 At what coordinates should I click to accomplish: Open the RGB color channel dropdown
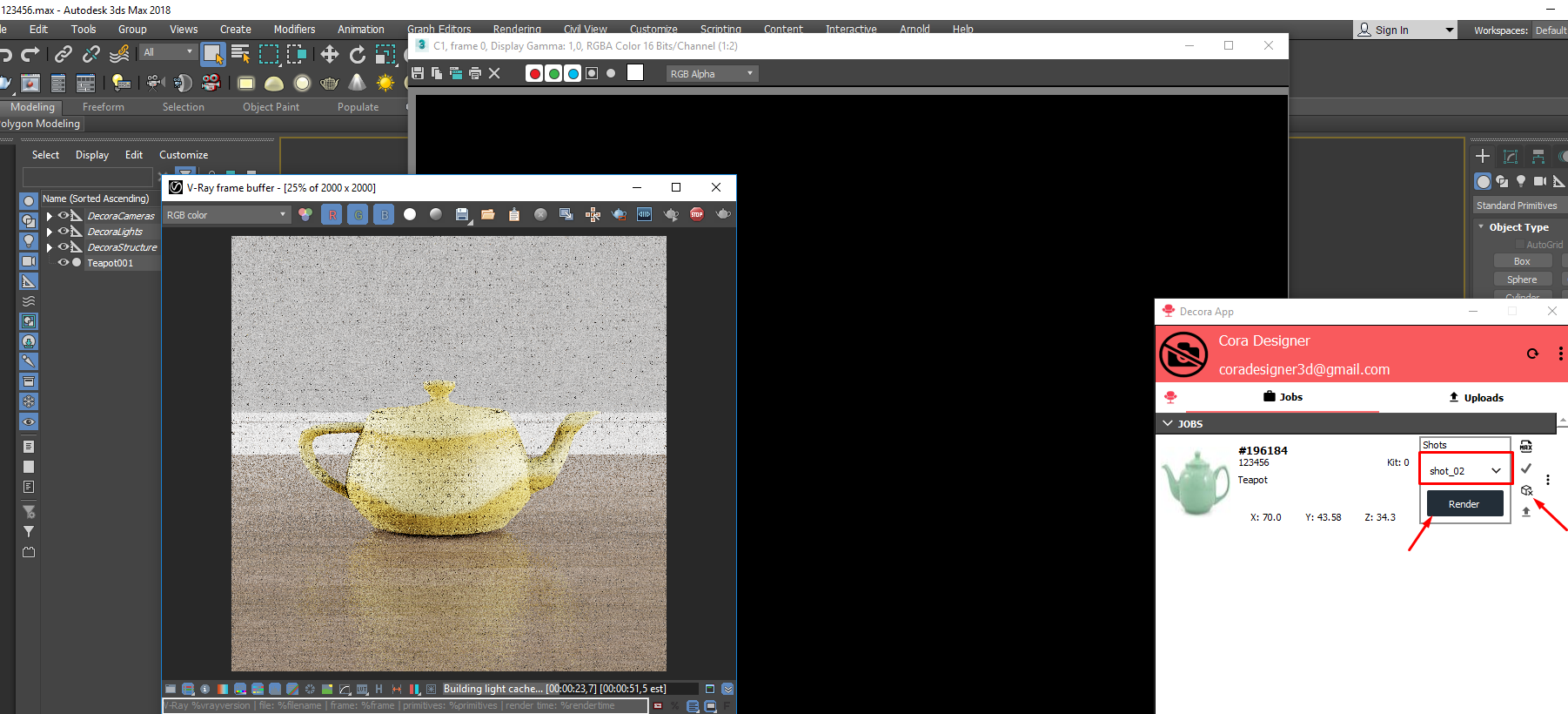pos(226,215)
